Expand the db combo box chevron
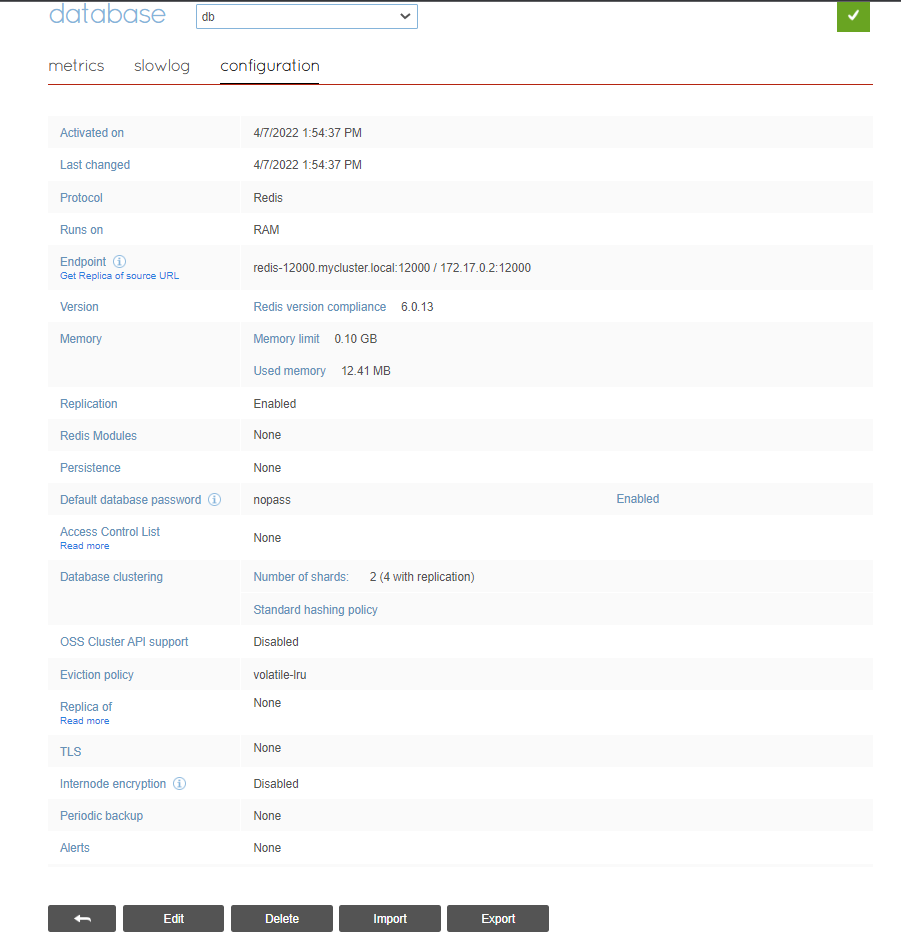The image size is (901, 941). pos(405,16)
